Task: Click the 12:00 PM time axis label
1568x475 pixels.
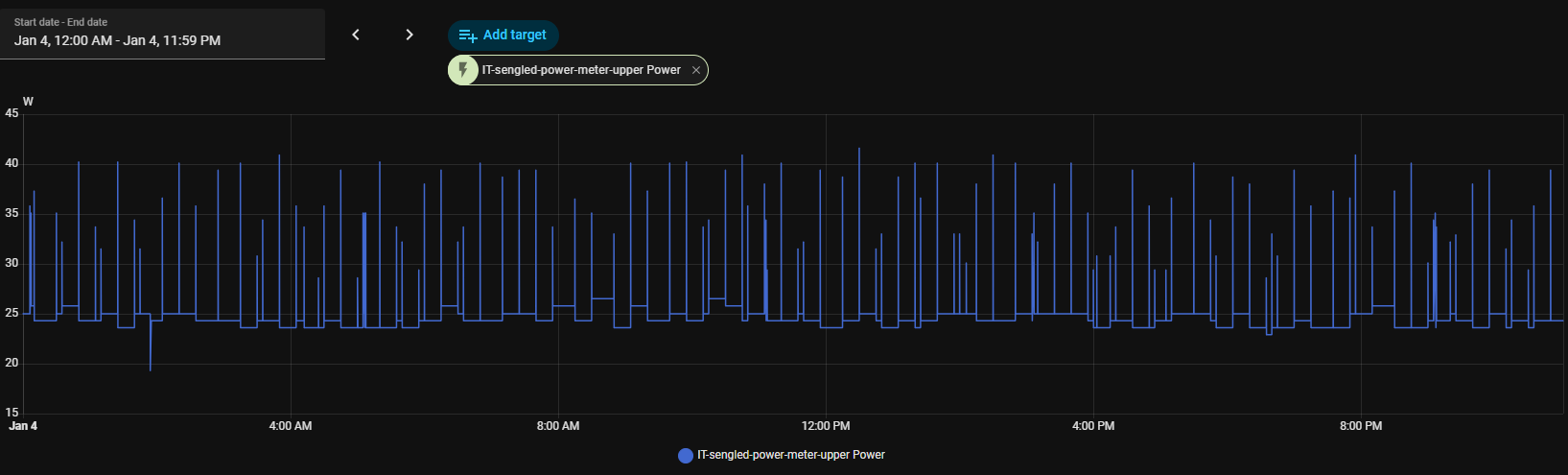Action: tap(825, 426)
